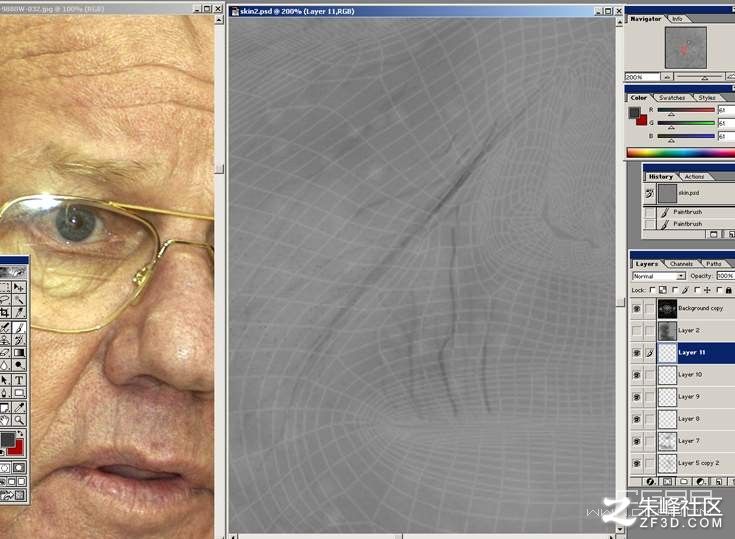Hide Layer 7
The width and height of the screenshot is (735, 539).
click(x=637, y=441)
